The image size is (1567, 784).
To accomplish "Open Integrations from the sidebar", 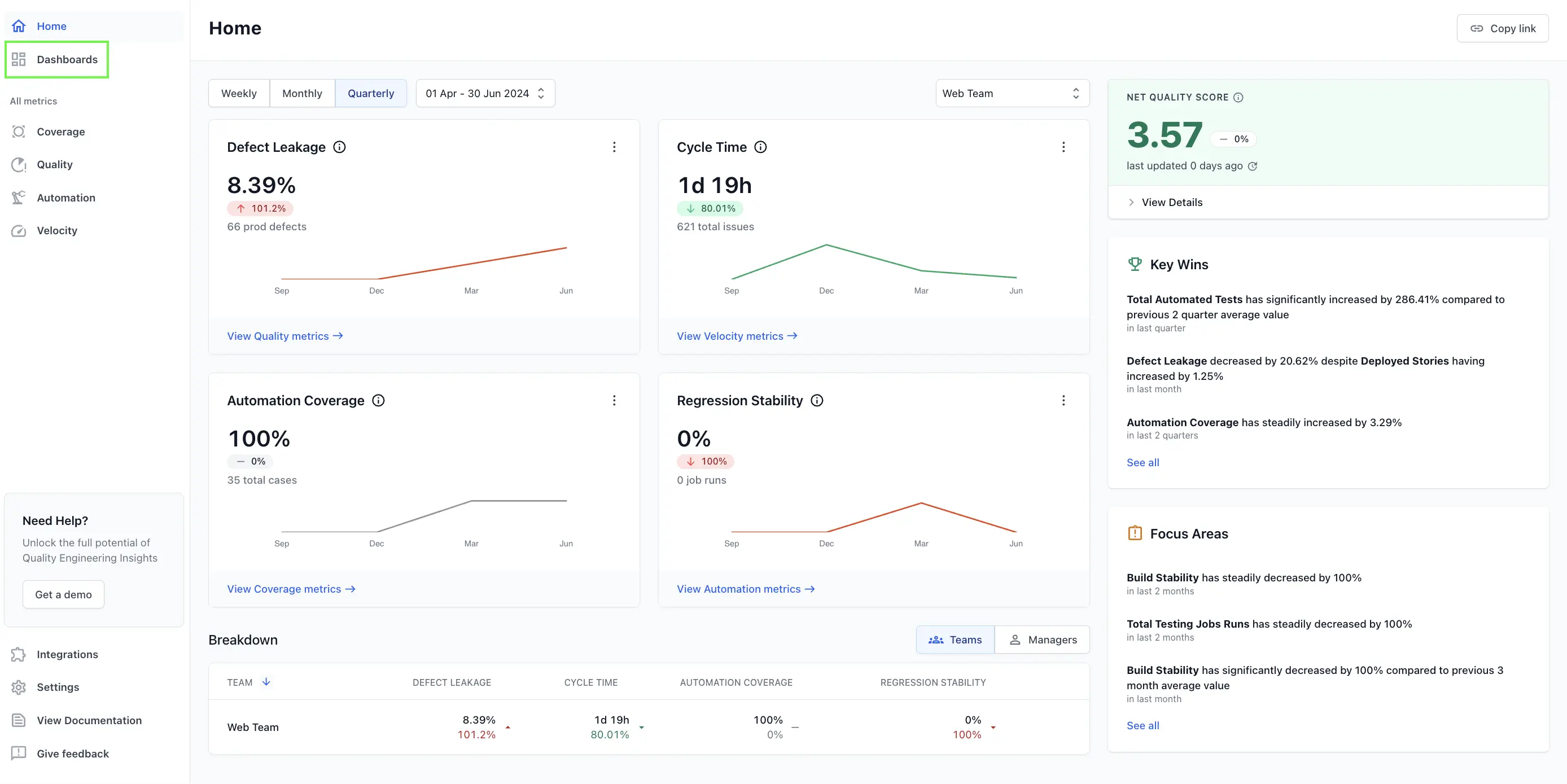I will pyautogui.click(x=67, y=654).
